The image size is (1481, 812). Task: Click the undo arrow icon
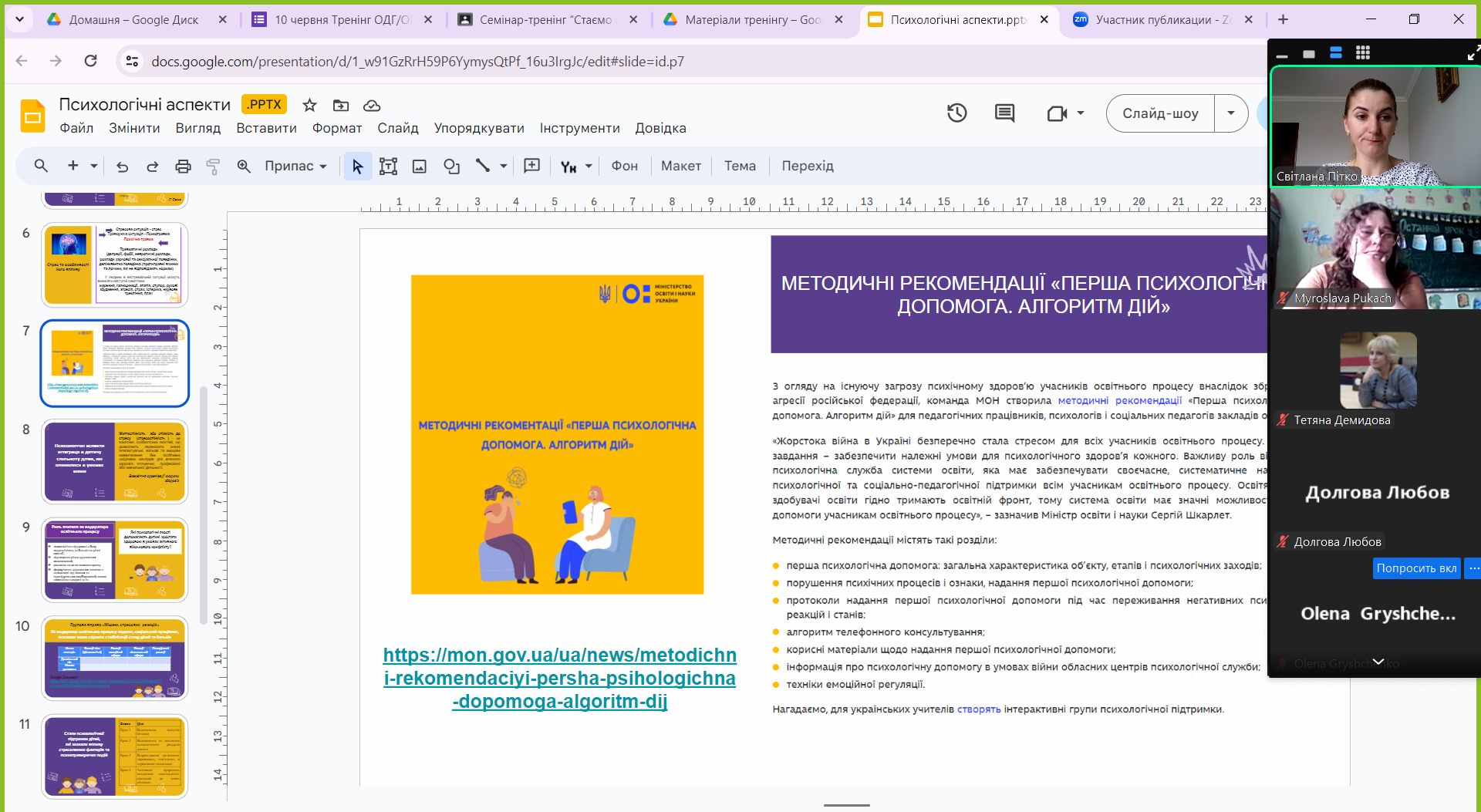(122, 166)
